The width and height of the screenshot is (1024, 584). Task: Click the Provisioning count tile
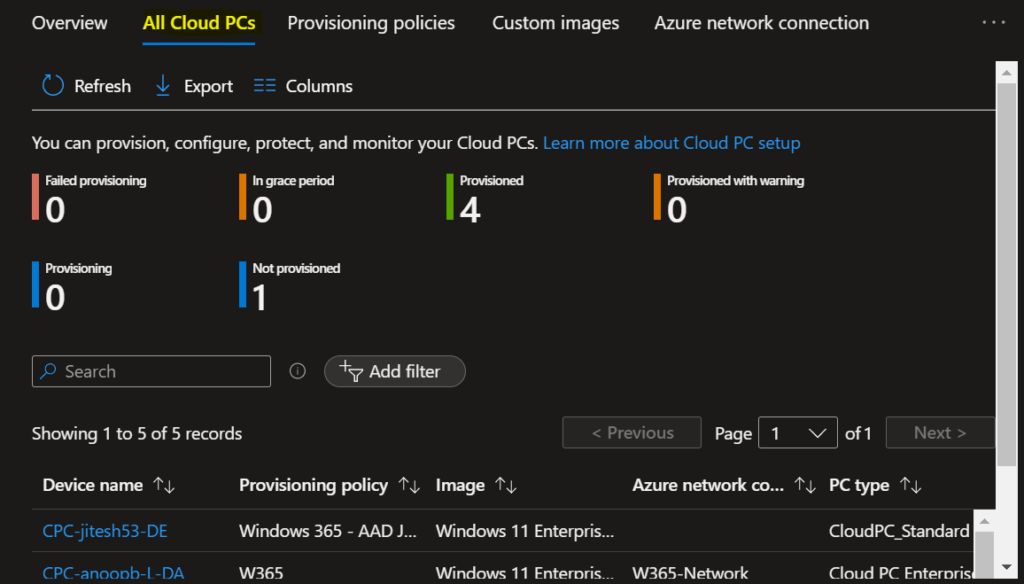pos(72,287)
